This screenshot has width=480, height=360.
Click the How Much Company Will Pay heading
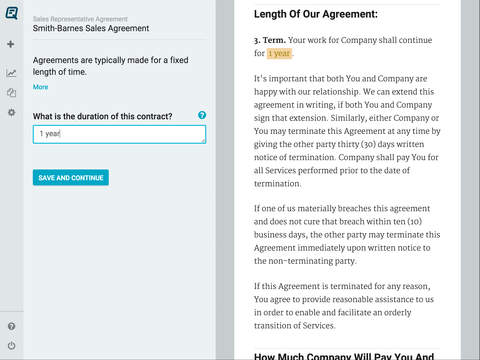pyautogui.click(x=344, y=356)
